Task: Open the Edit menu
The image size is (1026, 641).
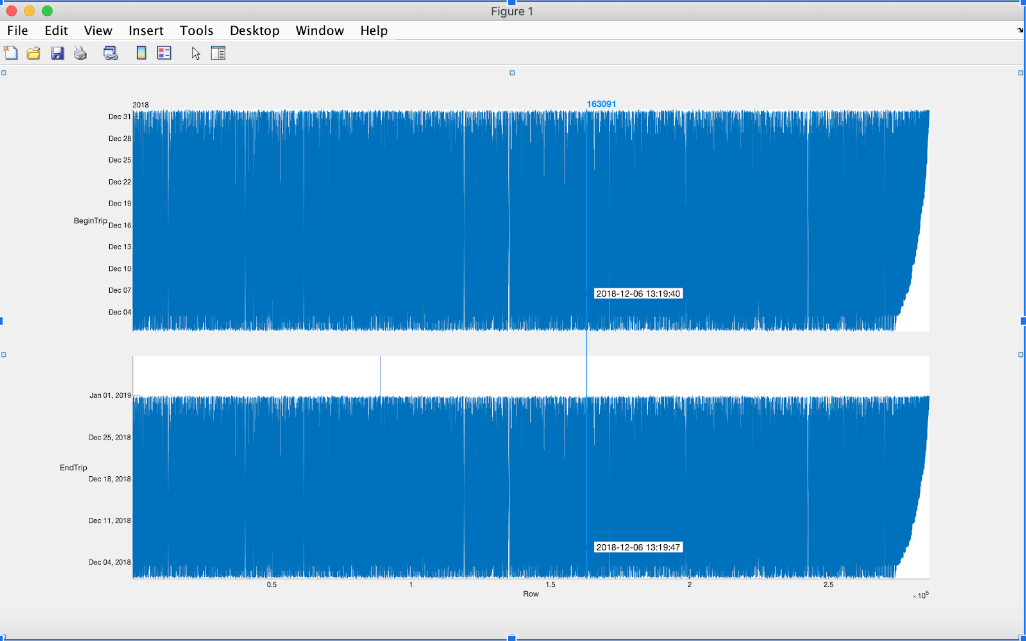Action: coord(56,31)
